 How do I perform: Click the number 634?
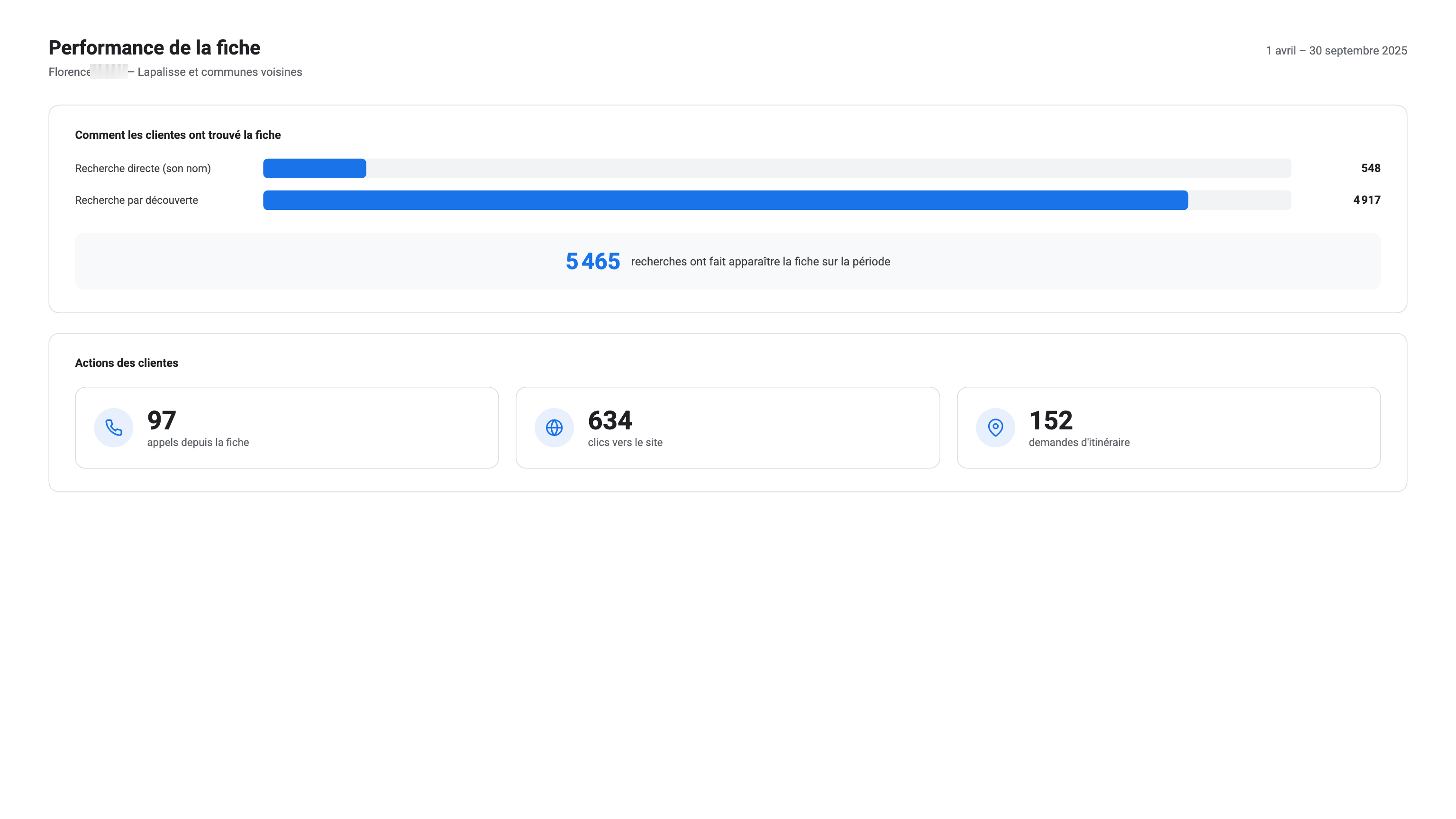tap(610, 420)
